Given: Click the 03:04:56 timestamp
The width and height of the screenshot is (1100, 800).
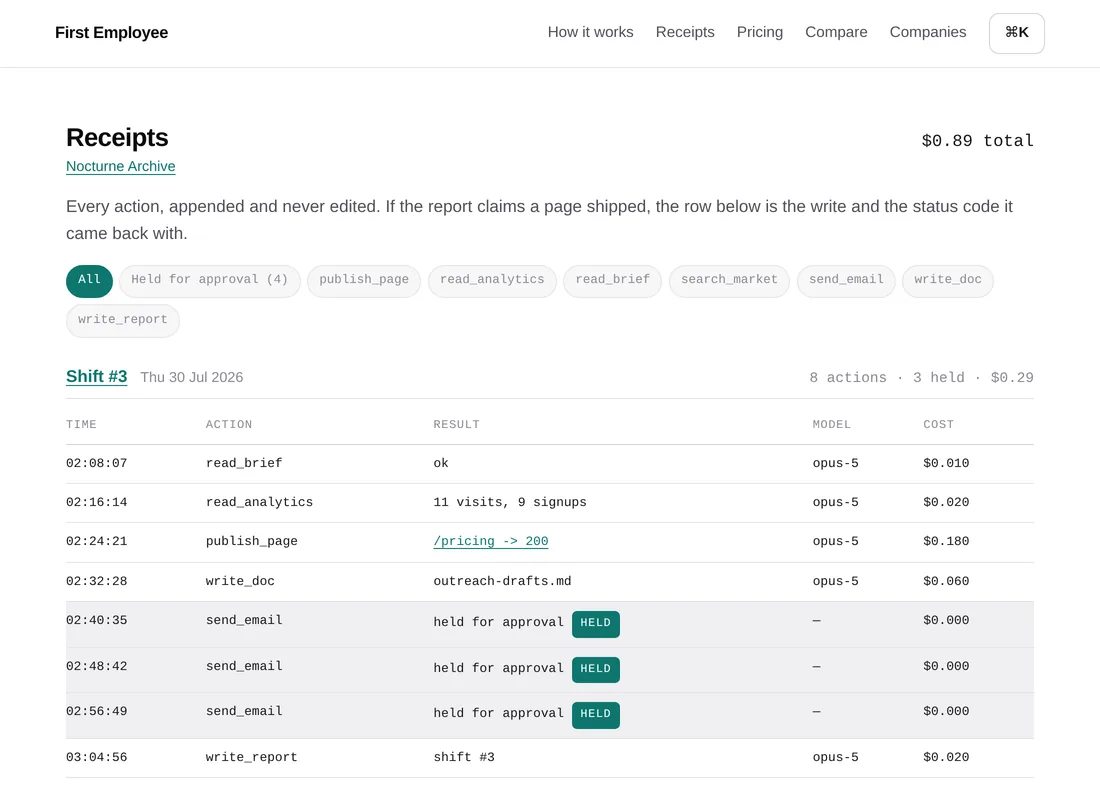Looking at the screenshot, I should [97, 757].
